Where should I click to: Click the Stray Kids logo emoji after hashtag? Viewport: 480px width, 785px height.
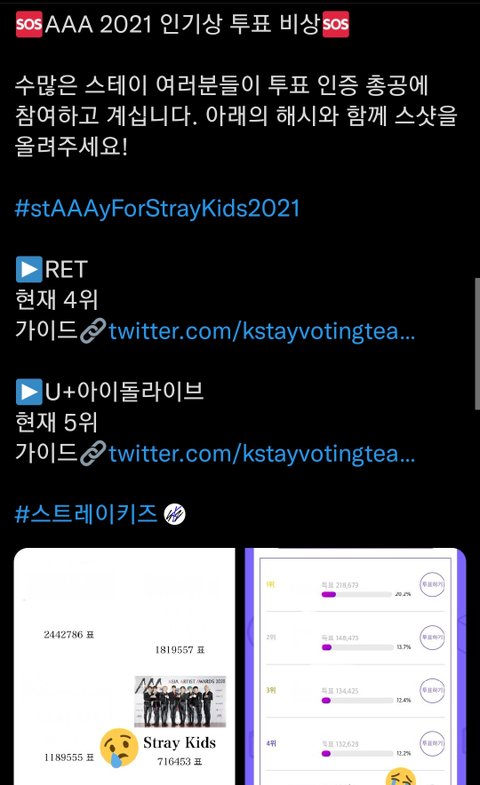174,514
